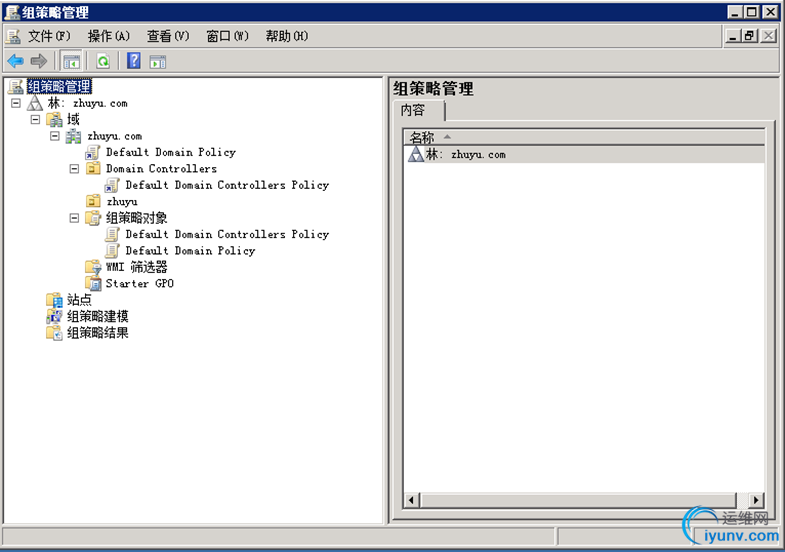Click the horizontal scrollbar left arrow
This screenshot has height=552, width=785.
point(412,499)
